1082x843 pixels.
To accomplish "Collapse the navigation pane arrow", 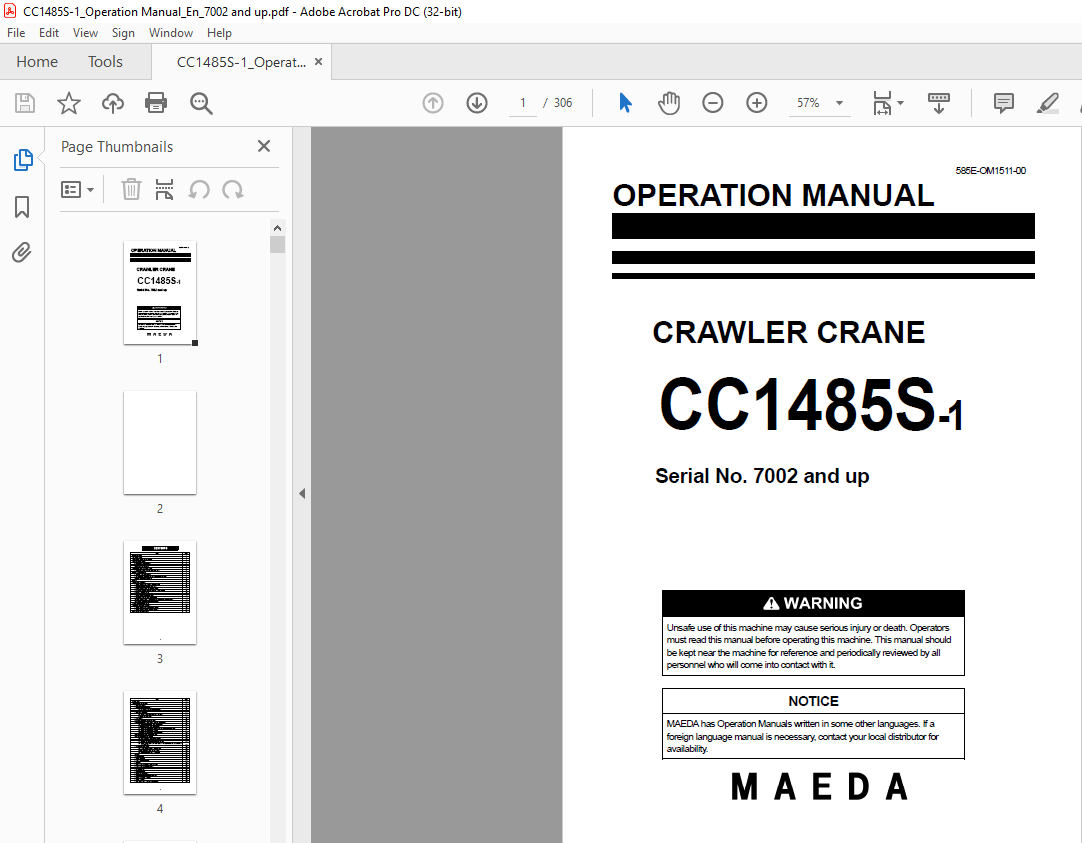I will click(x=302, y=493).
